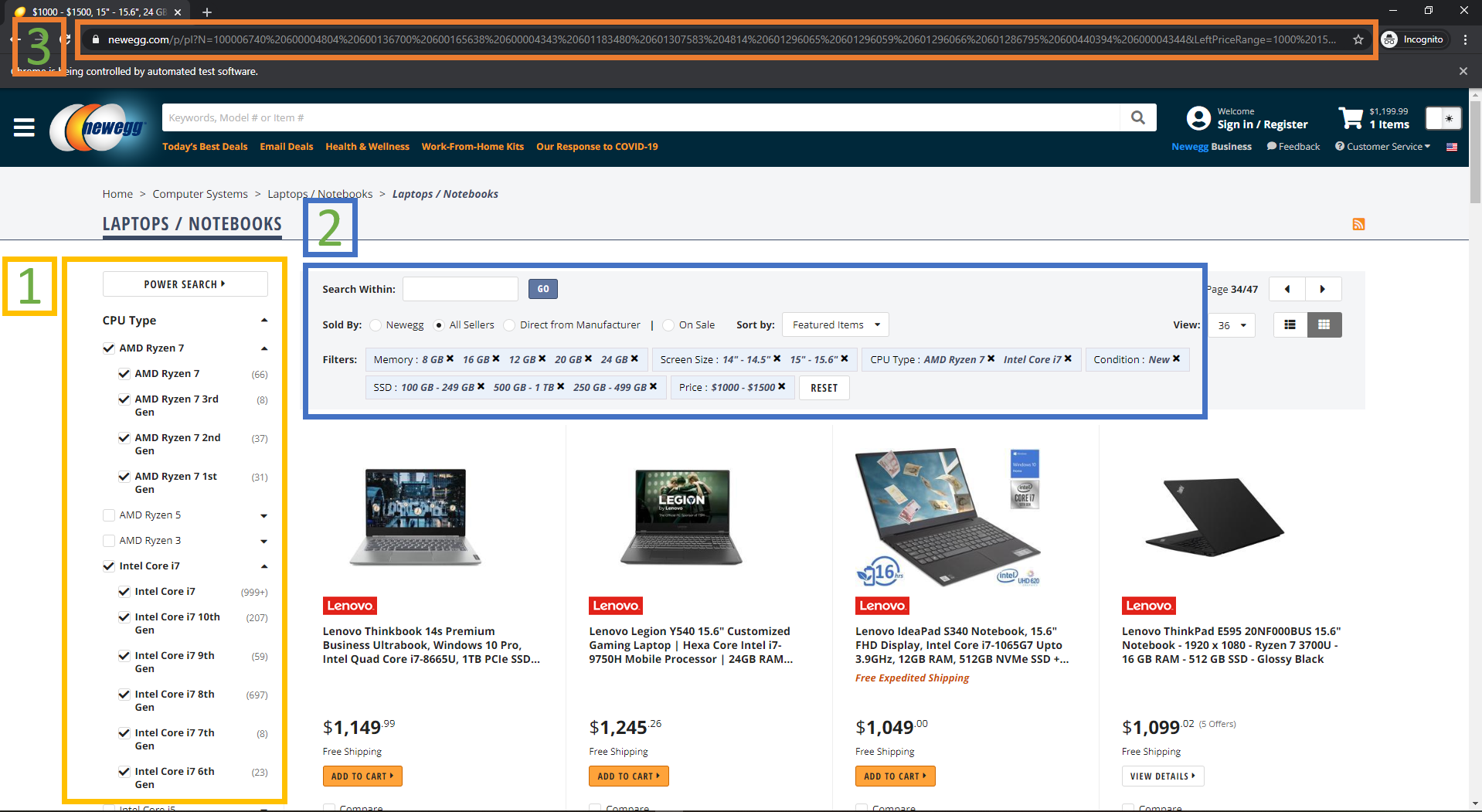Select the Newegg seller radio button
The width and height of the screenshot is (1482, 812).
(x=376, y=325)
